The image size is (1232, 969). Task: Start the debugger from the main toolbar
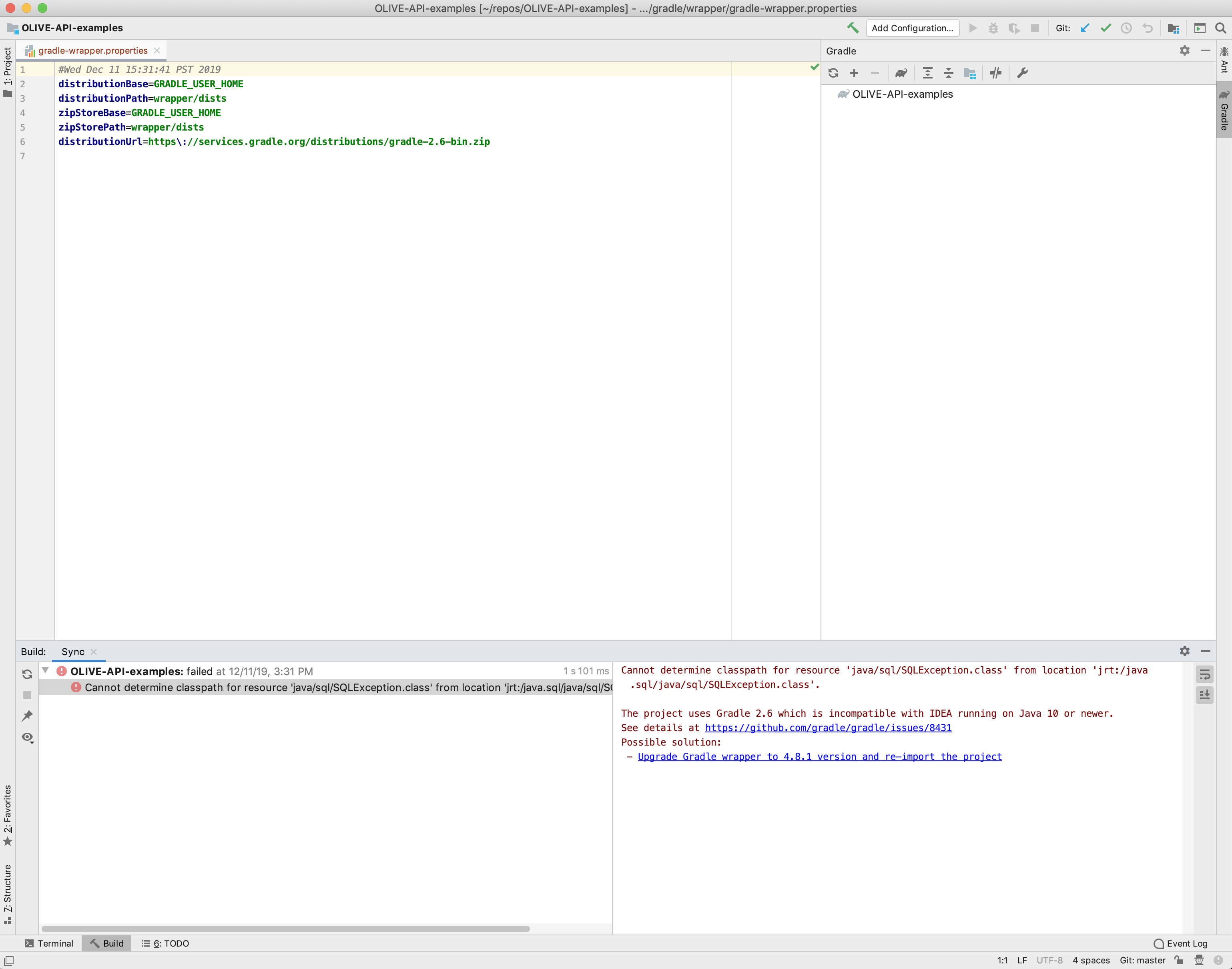993,28
